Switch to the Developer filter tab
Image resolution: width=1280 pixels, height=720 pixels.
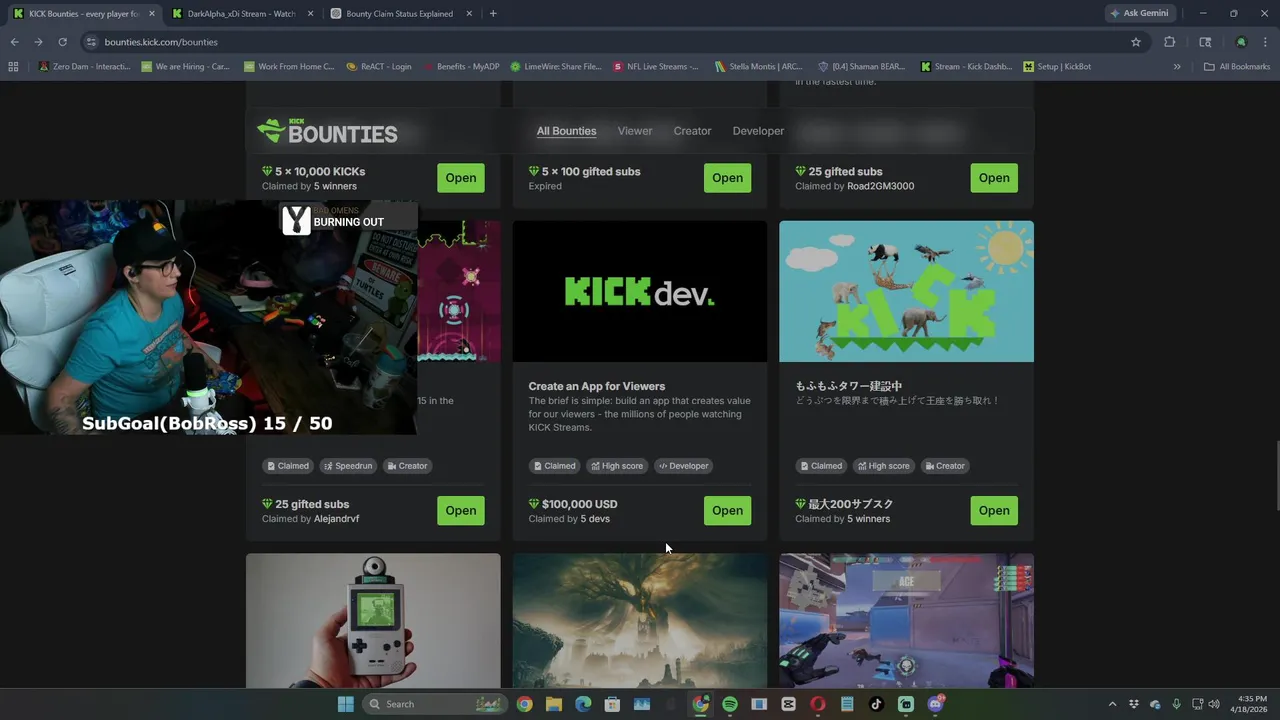[x=758, y=131]
